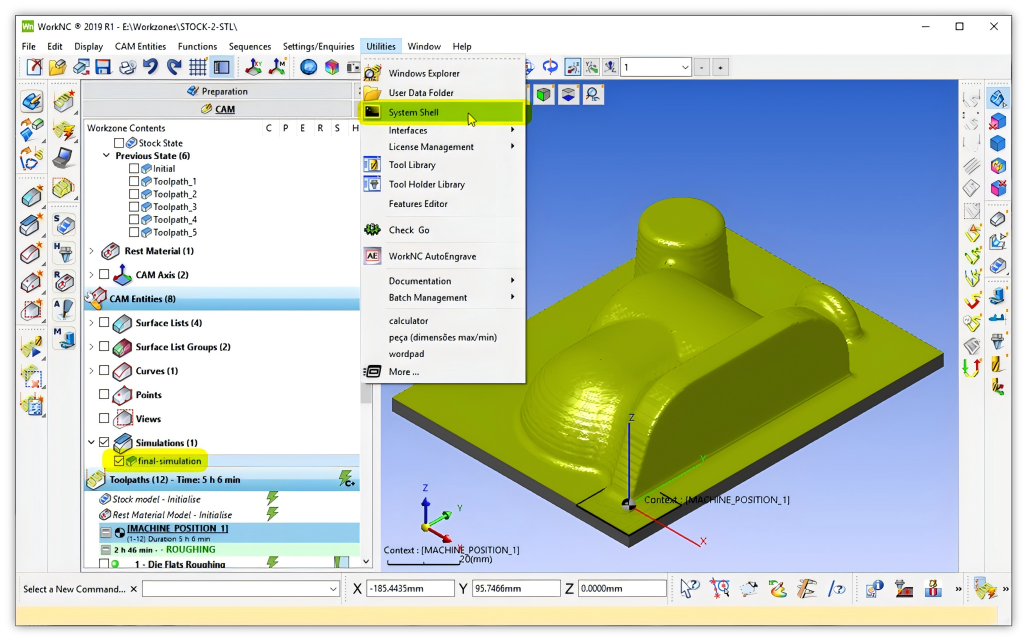1027x641 pixels.
Task: Switch to the Preparation tab
Action: 217,91
